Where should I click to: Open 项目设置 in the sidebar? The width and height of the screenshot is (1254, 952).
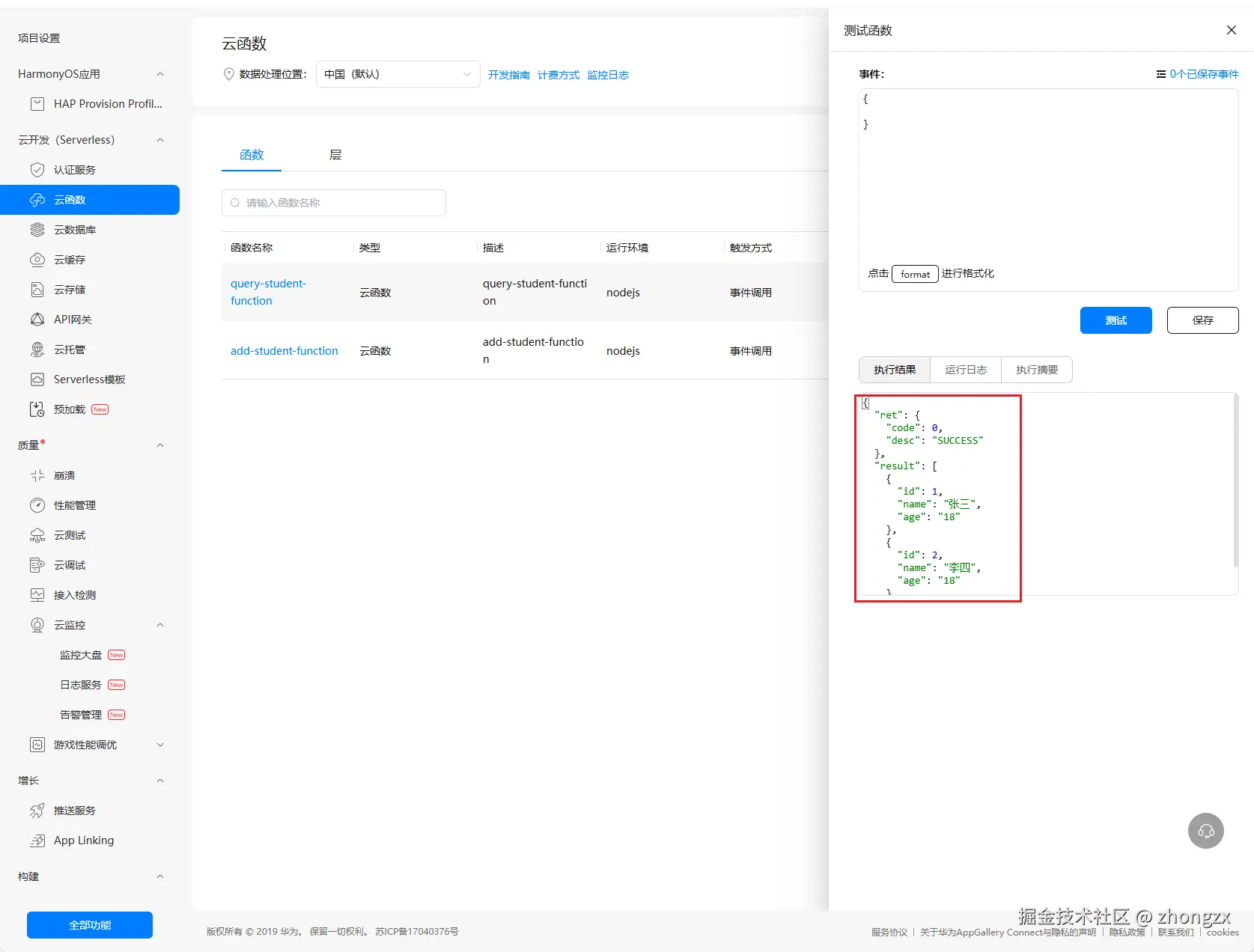(39, 38)
